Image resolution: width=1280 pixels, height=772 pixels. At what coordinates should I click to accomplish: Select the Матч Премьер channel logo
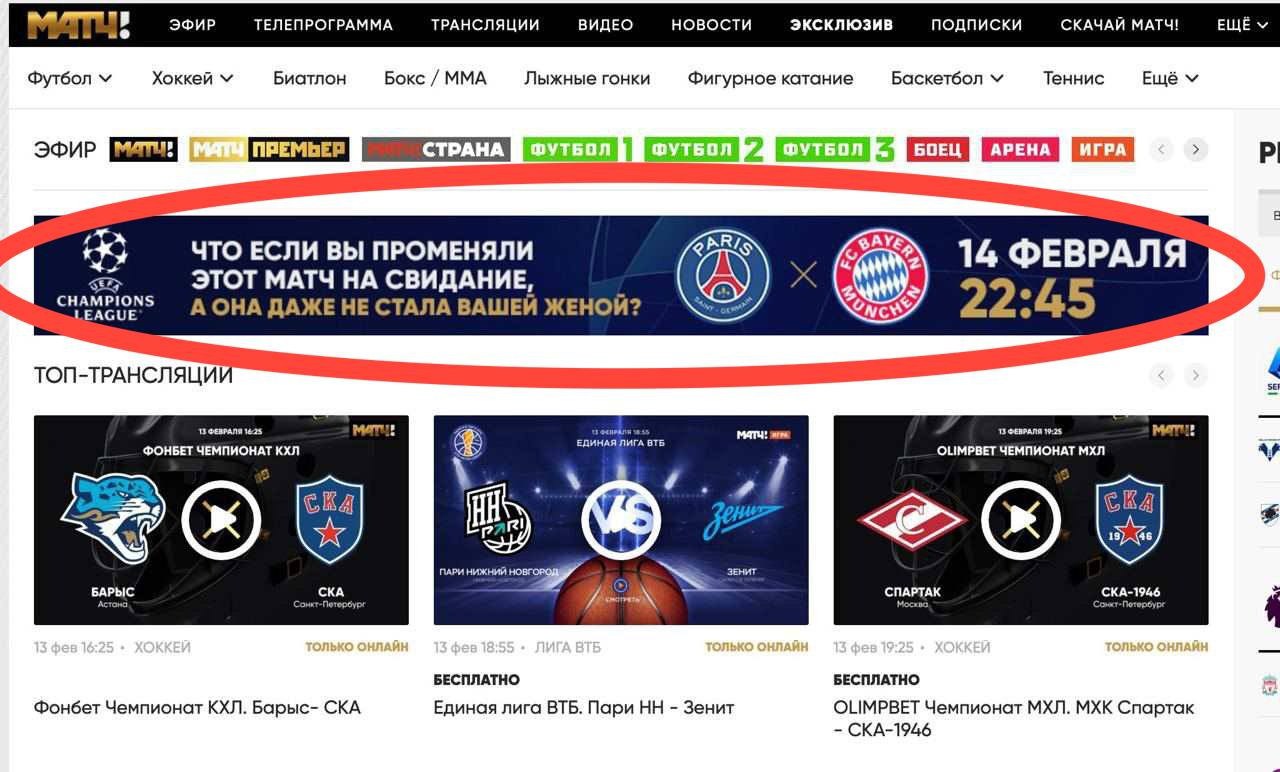point(269,150)
